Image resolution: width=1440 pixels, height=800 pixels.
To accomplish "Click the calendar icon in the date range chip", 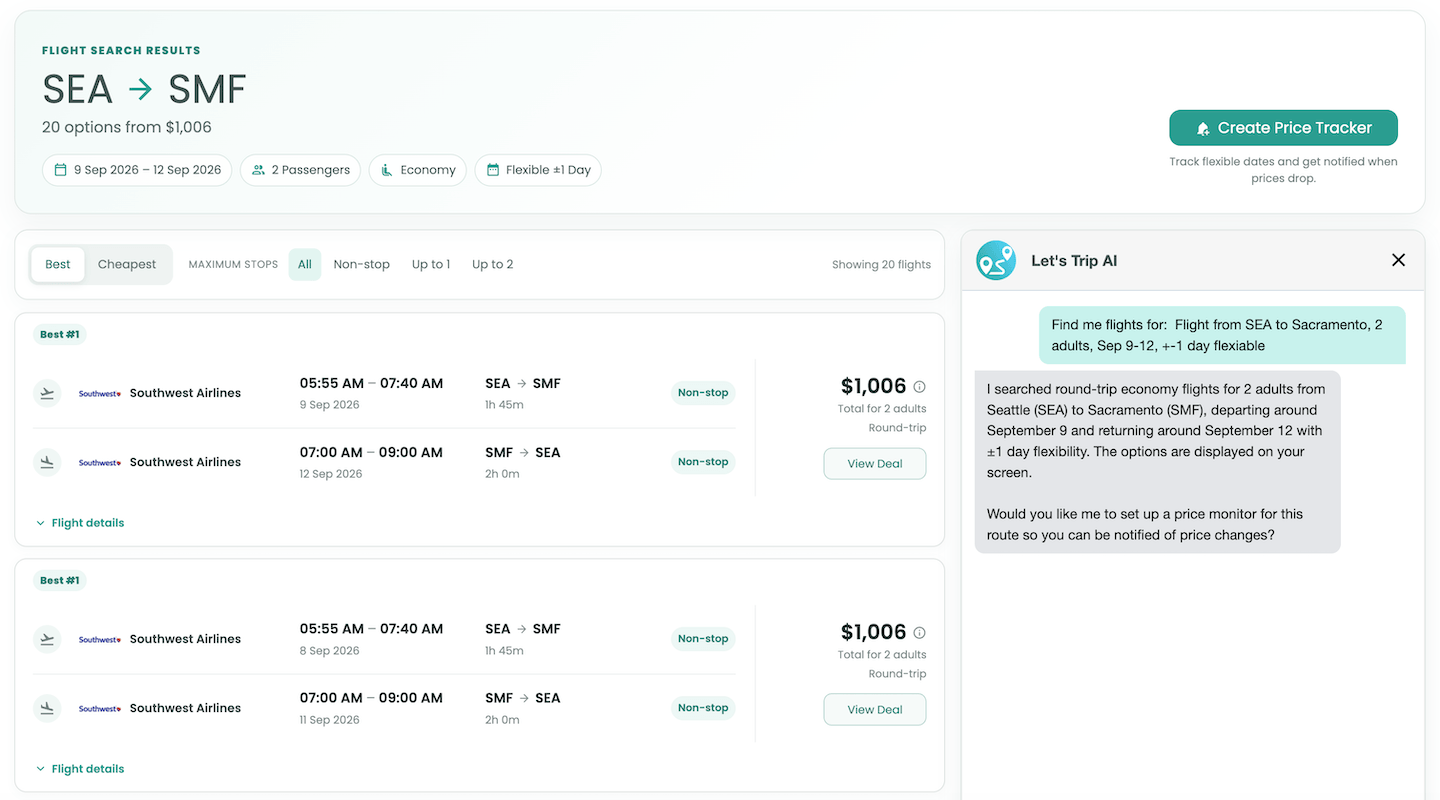I will tap(60, 170).
